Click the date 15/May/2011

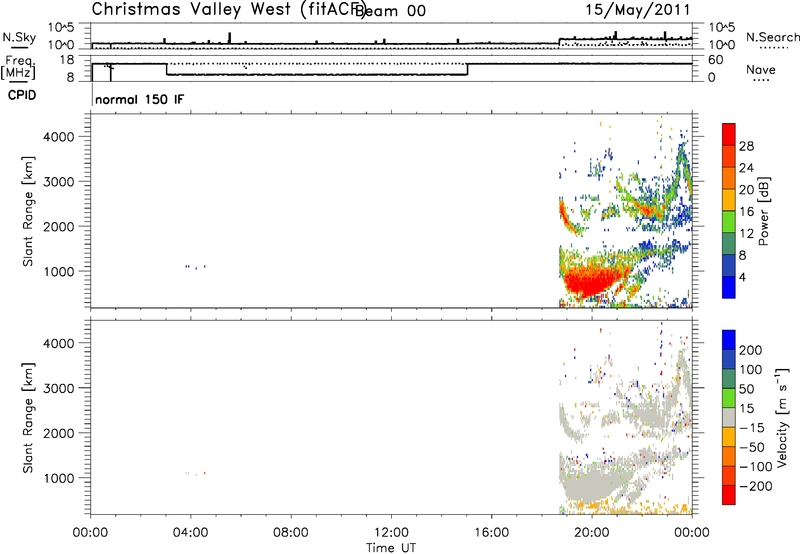pyautogui.click(x=637, y=10)
